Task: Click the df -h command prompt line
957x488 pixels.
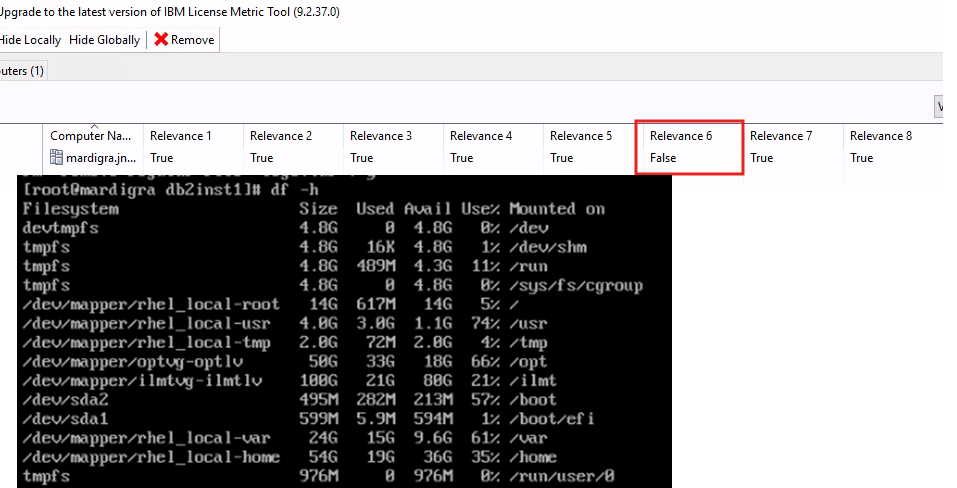Action: click(170, 190)
